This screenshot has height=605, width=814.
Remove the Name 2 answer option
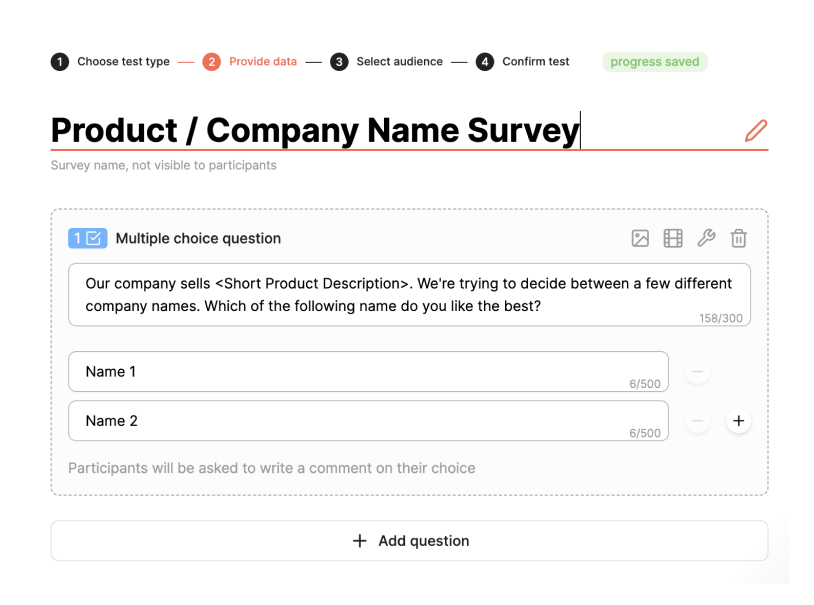click(x=698, y=421)
